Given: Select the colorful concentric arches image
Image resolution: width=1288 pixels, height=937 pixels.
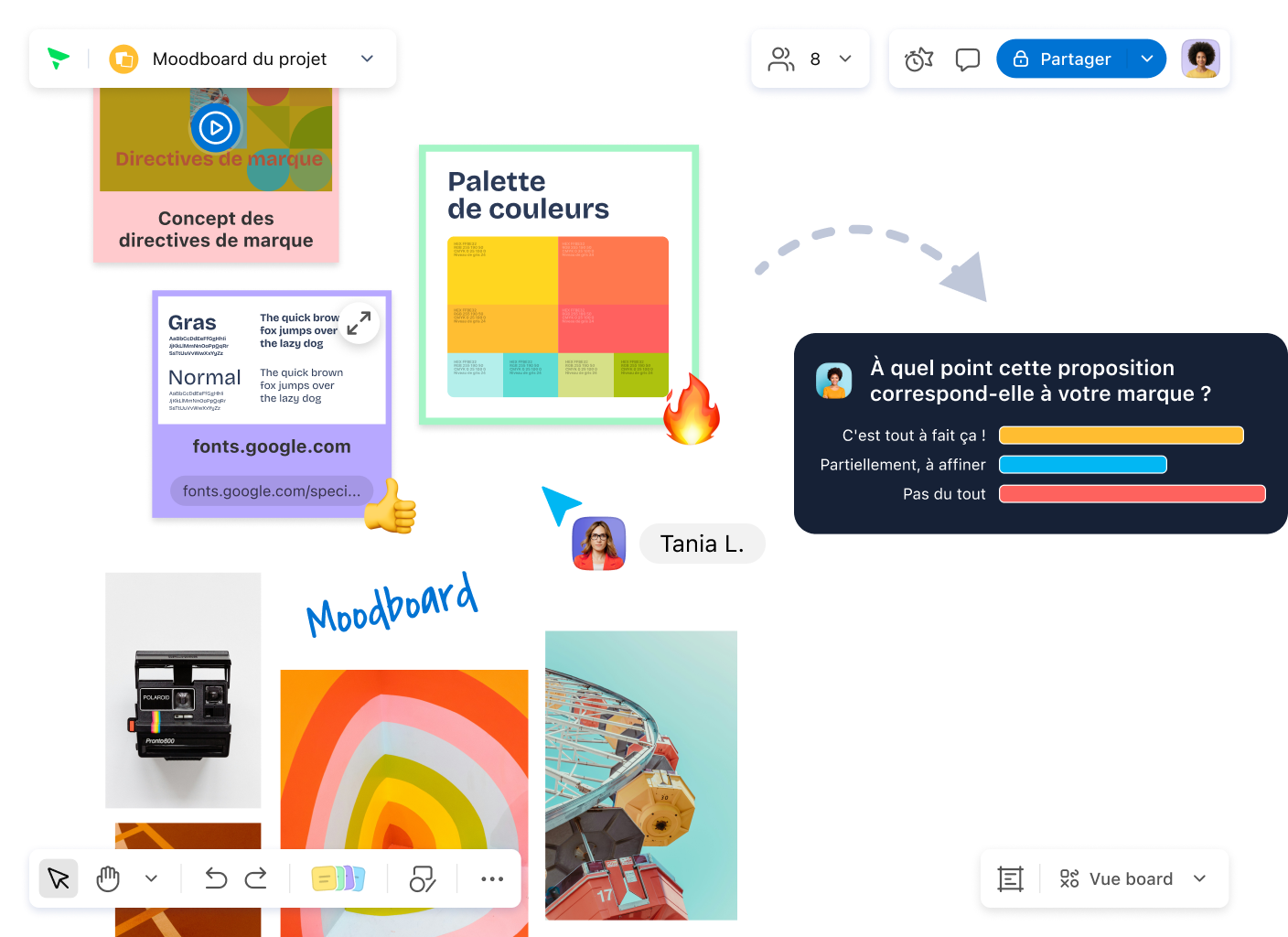Looking at the screenshot, I should click(x=404, y=759).
